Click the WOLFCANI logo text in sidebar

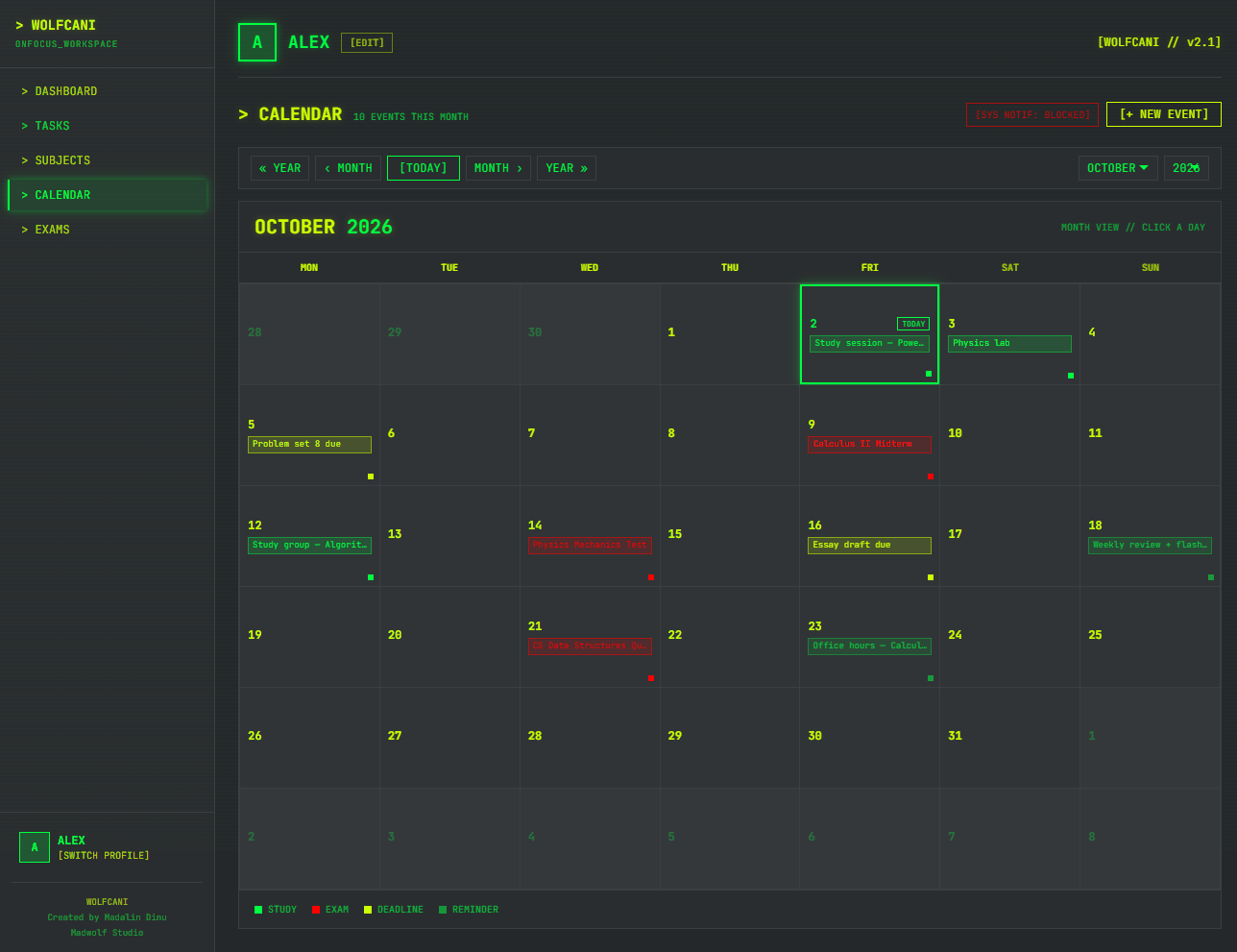(56, 25)
